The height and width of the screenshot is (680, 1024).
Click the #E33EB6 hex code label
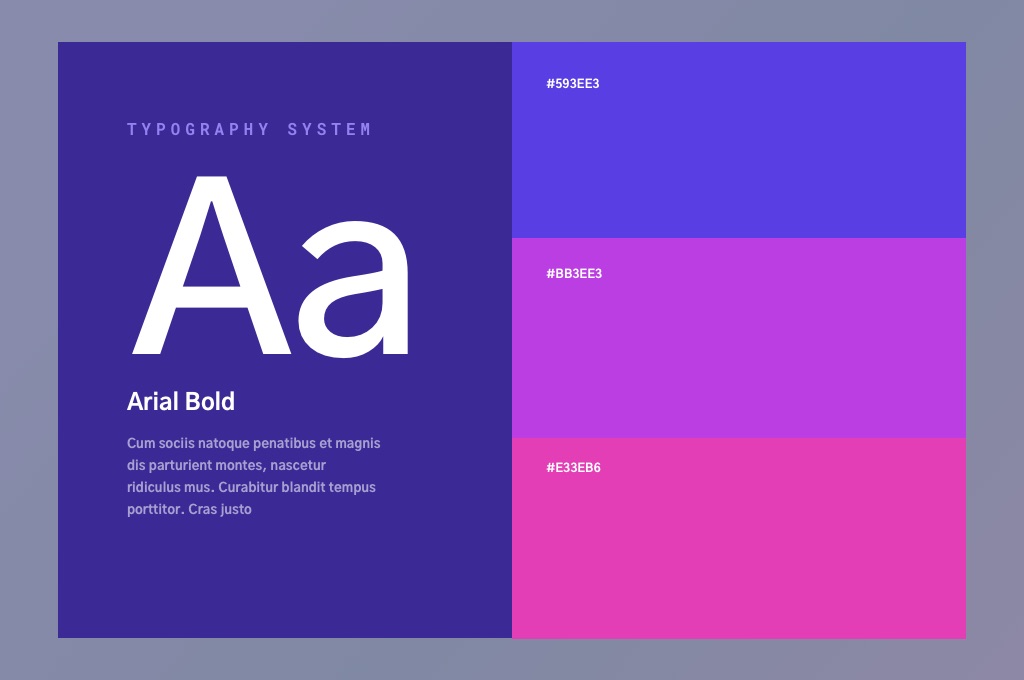pyautogui.click(x=573, y=468)
